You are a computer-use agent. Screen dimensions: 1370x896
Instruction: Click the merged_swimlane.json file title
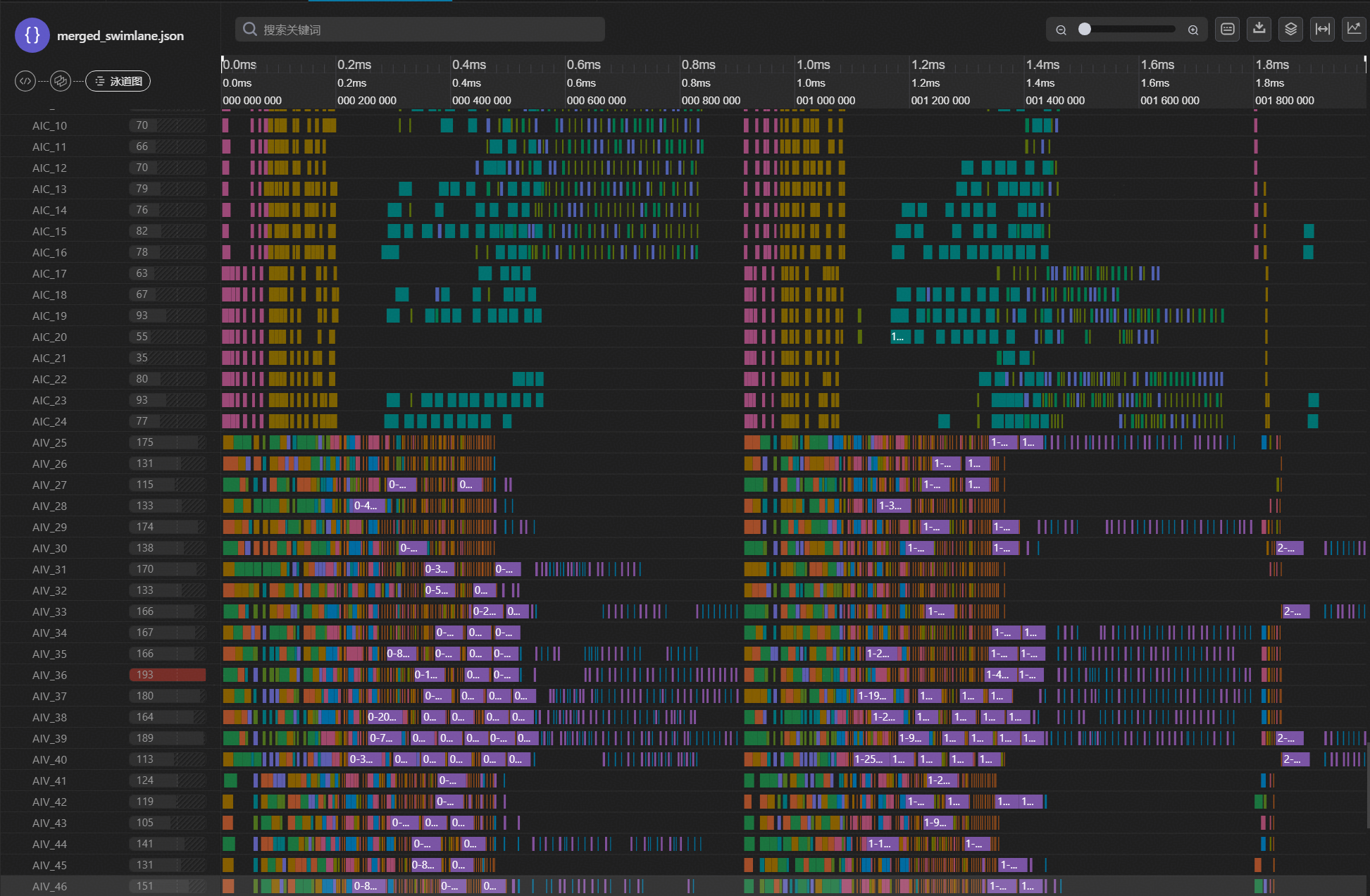tap(120, 36)
